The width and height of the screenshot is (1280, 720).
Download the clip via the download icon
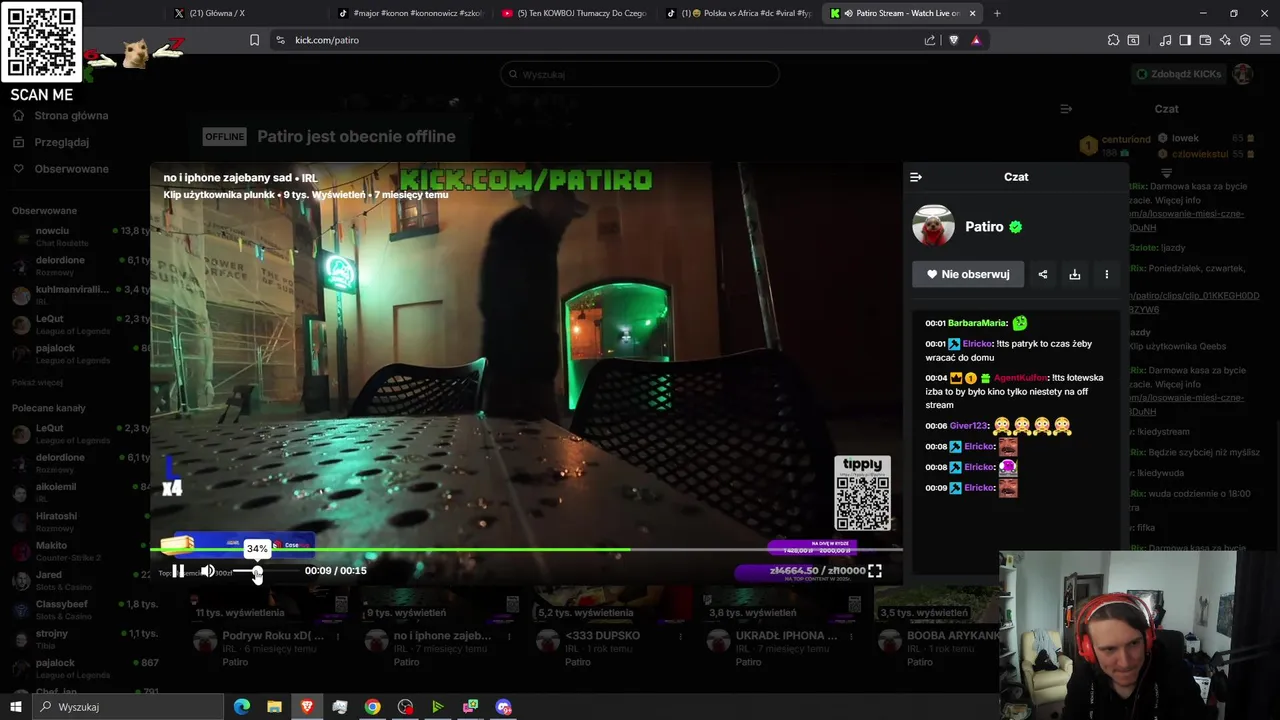[1075, 274]
